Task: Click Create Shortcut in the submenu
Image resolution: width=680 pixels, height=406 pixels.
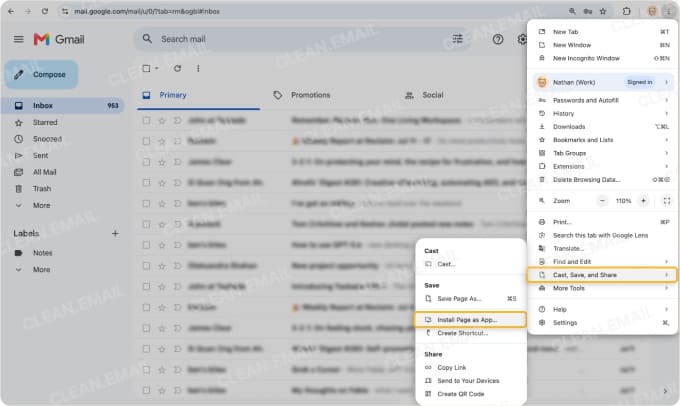Action: 471,333
